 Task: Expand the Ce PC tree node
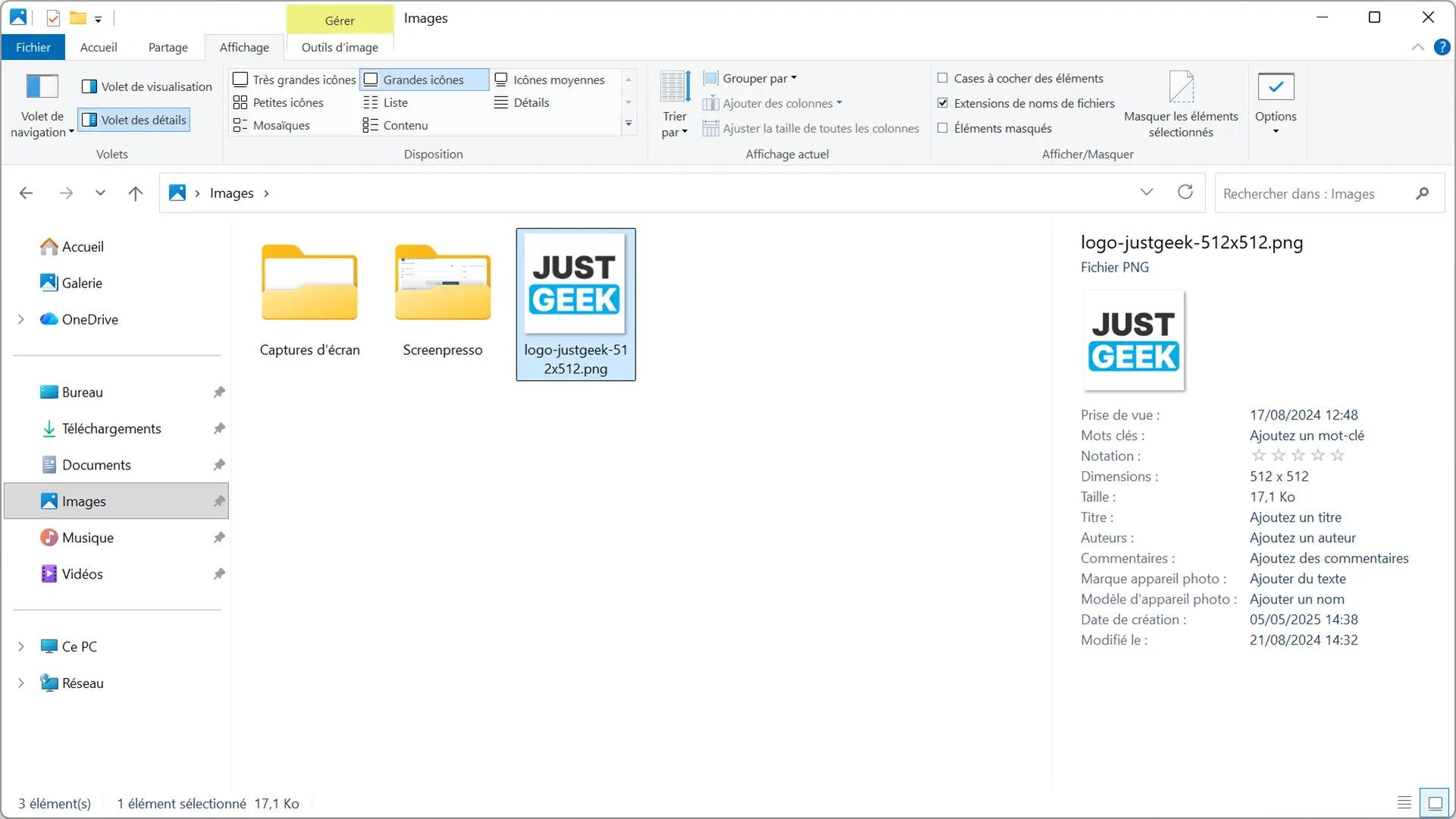[21, 647]
